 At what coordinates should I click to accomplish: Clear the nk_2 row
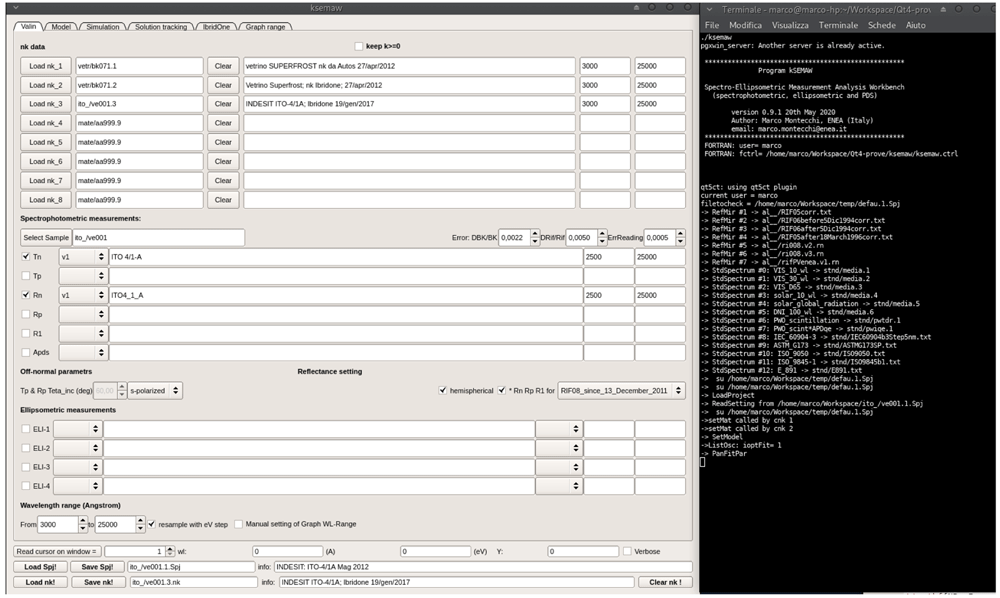tap(223, 85)
